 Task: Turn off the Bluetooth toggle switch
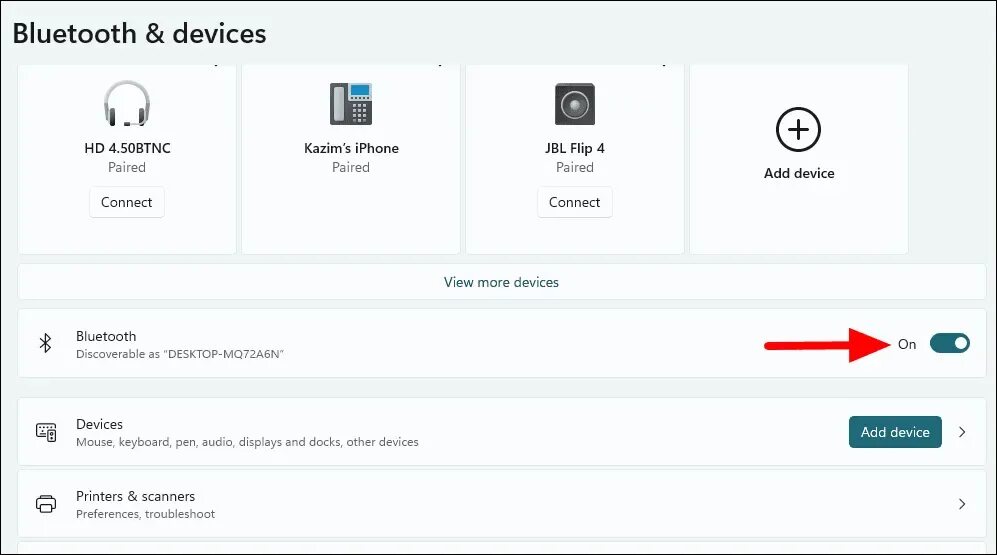point(949,343)
